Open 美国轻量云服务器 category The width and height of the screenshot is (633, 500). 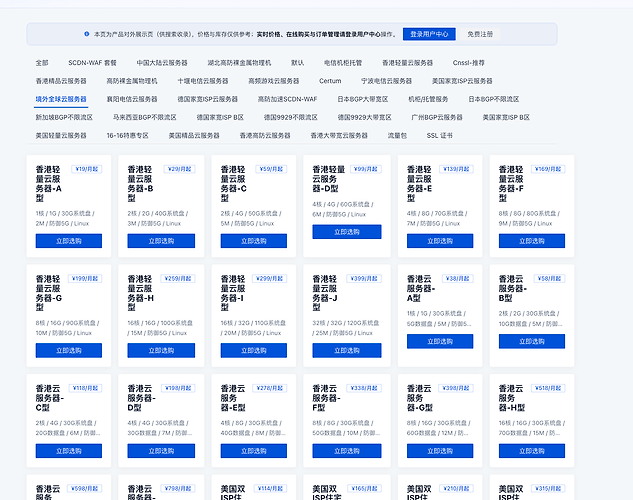coord(61,136)
